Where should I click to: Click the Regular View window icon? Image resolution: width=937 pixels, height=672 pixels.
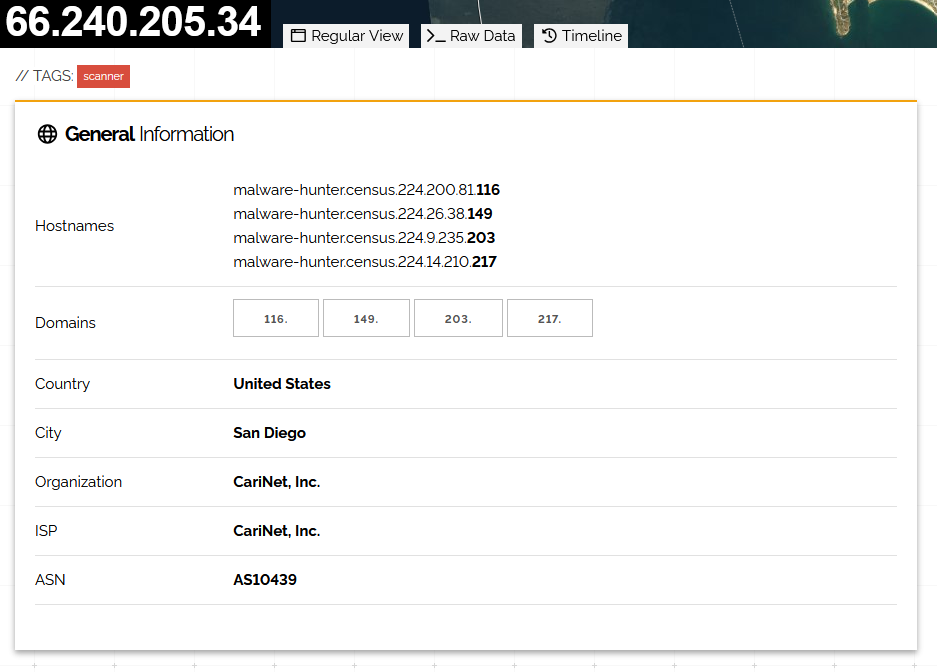298,36
